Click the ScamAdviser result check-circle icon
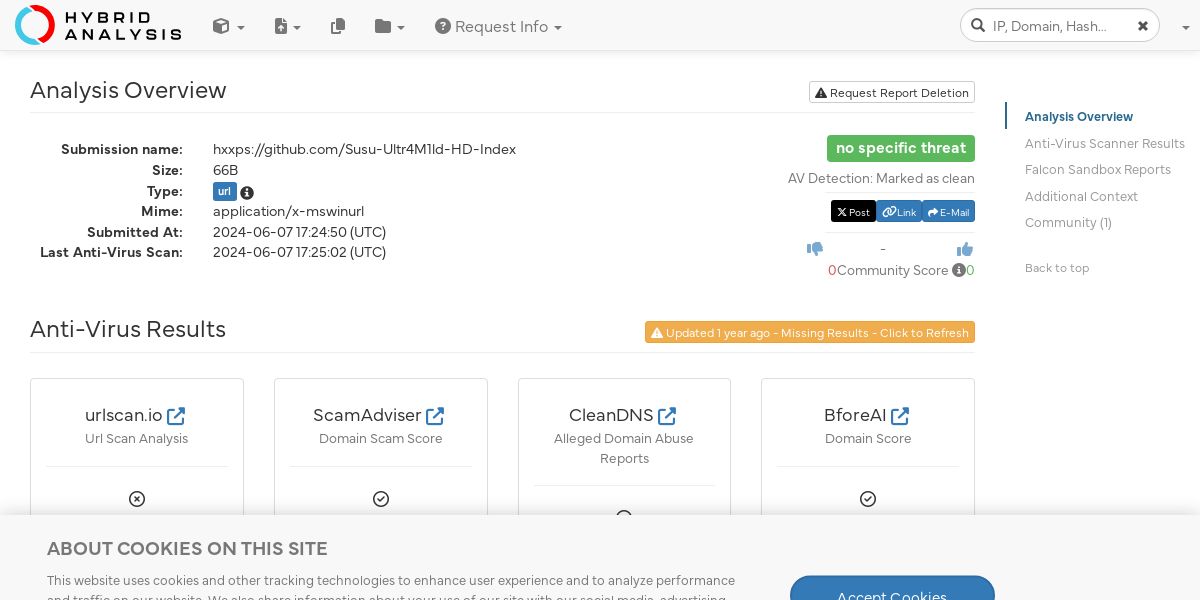 (381, 499)
